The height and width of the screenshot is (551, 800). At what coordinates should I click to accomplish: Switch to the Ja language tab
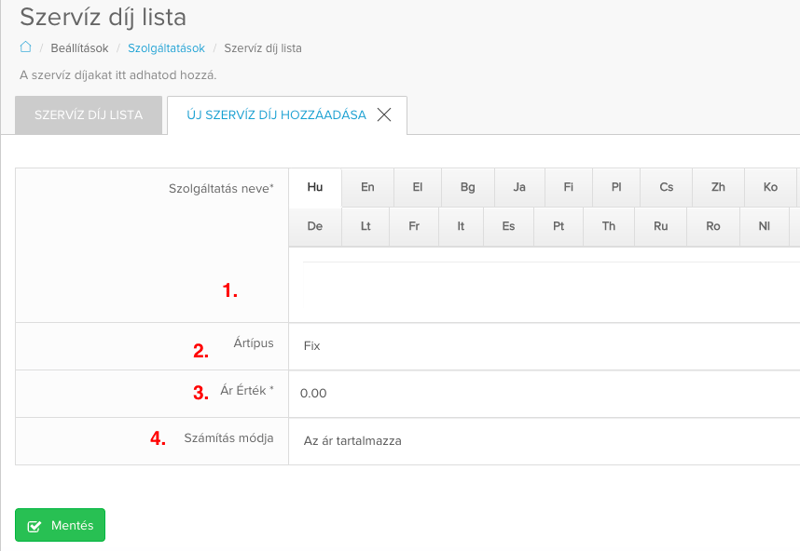tap(519, 187)
